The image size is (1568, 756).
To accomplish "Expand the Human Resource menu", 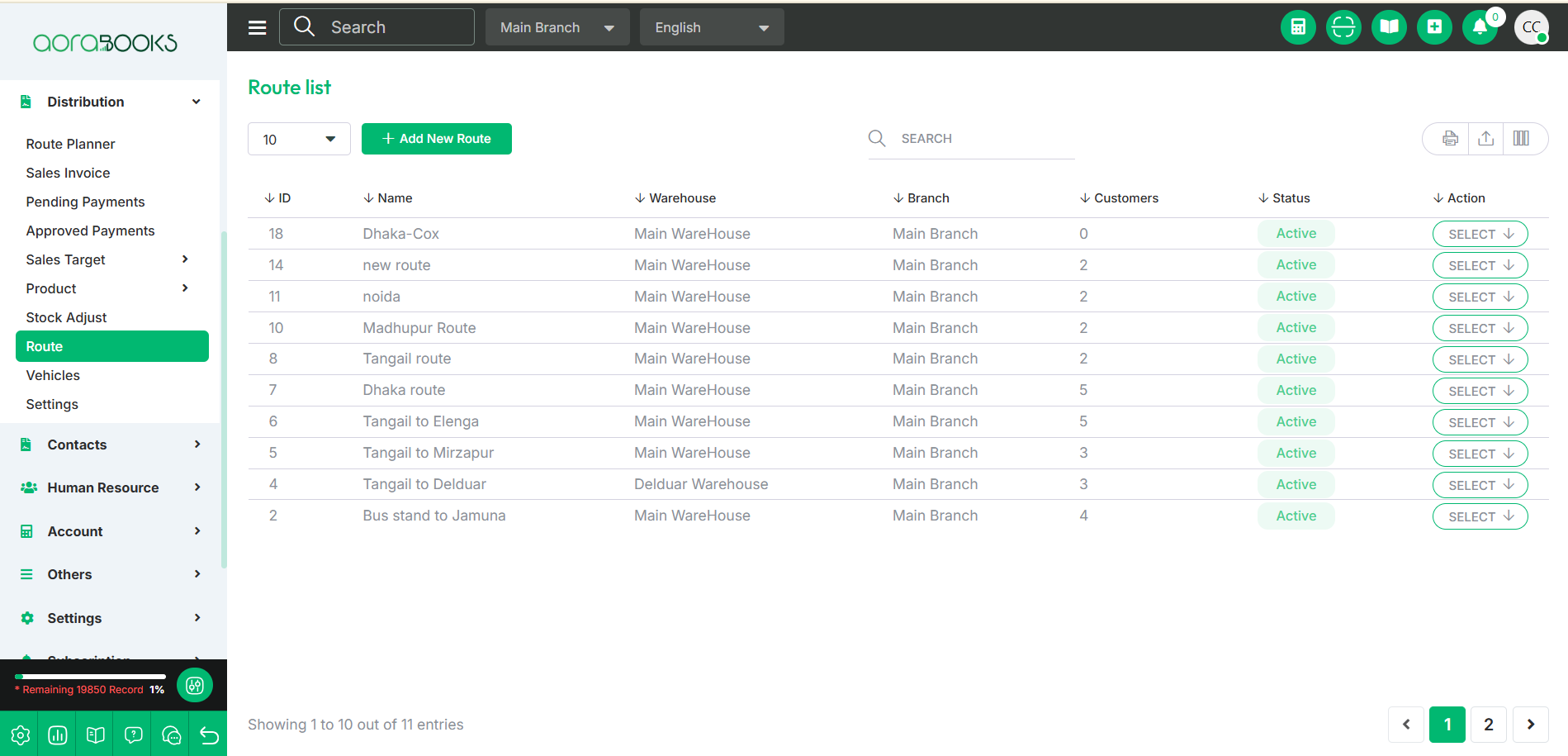I will (x=111, y=487).
